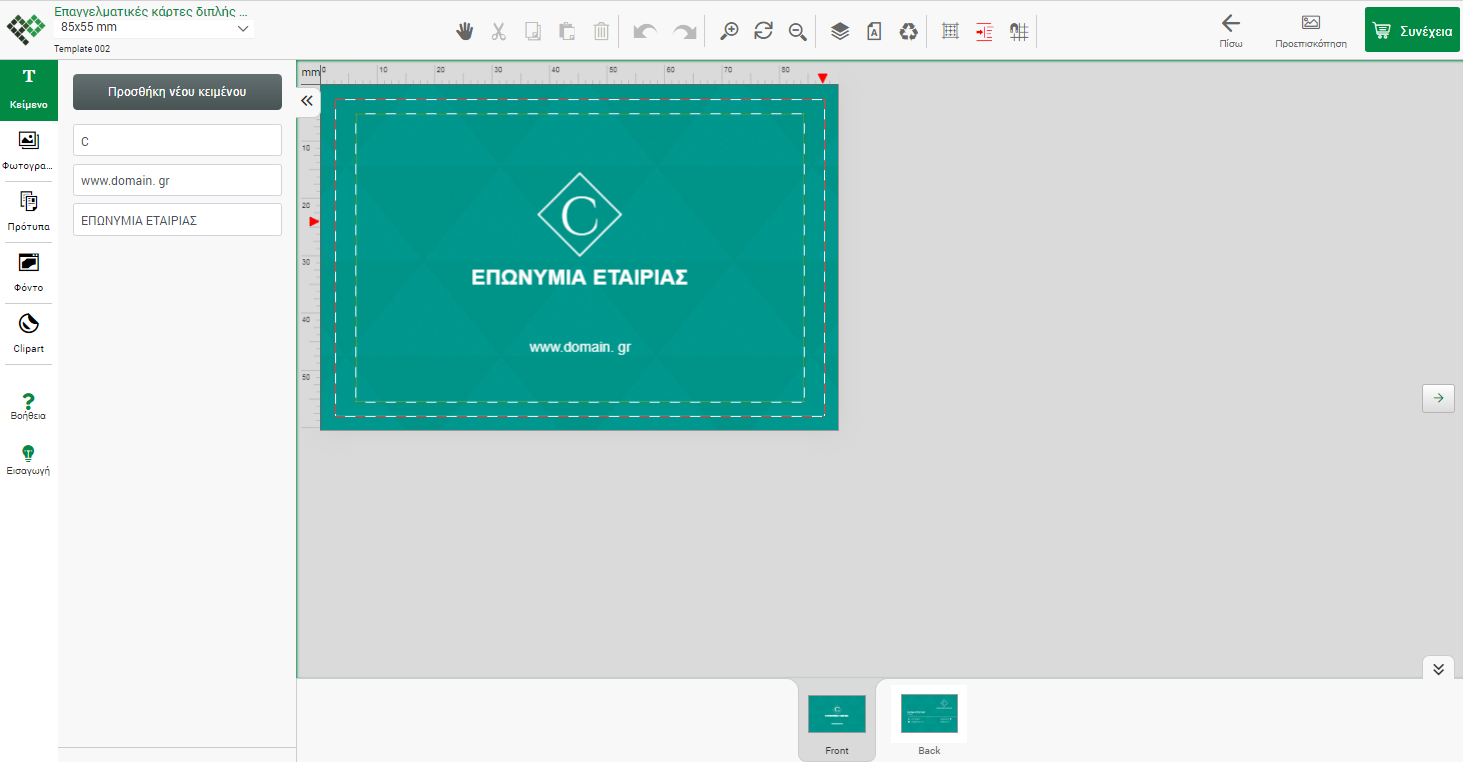Image resolution: width=1463 pixels, height=762 pixels.
Task: Click the undo arrow icon
Action: 645,31
